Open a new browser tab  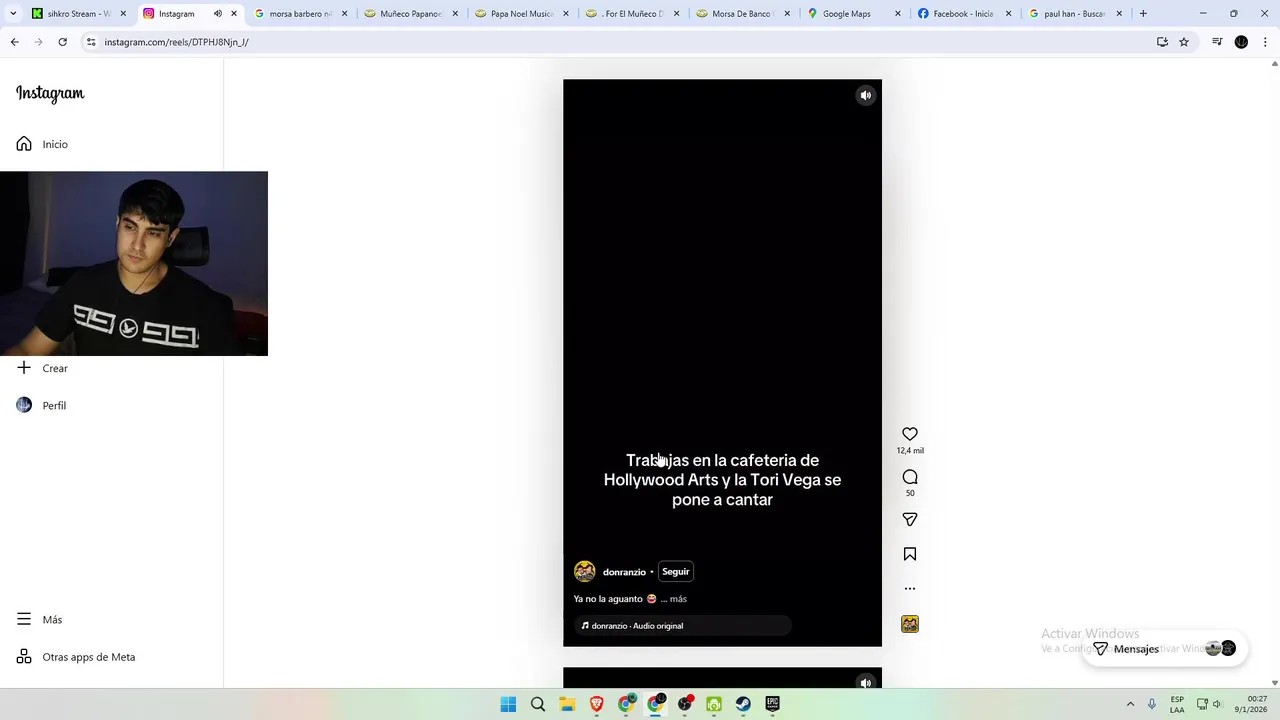click(1143, 14)
